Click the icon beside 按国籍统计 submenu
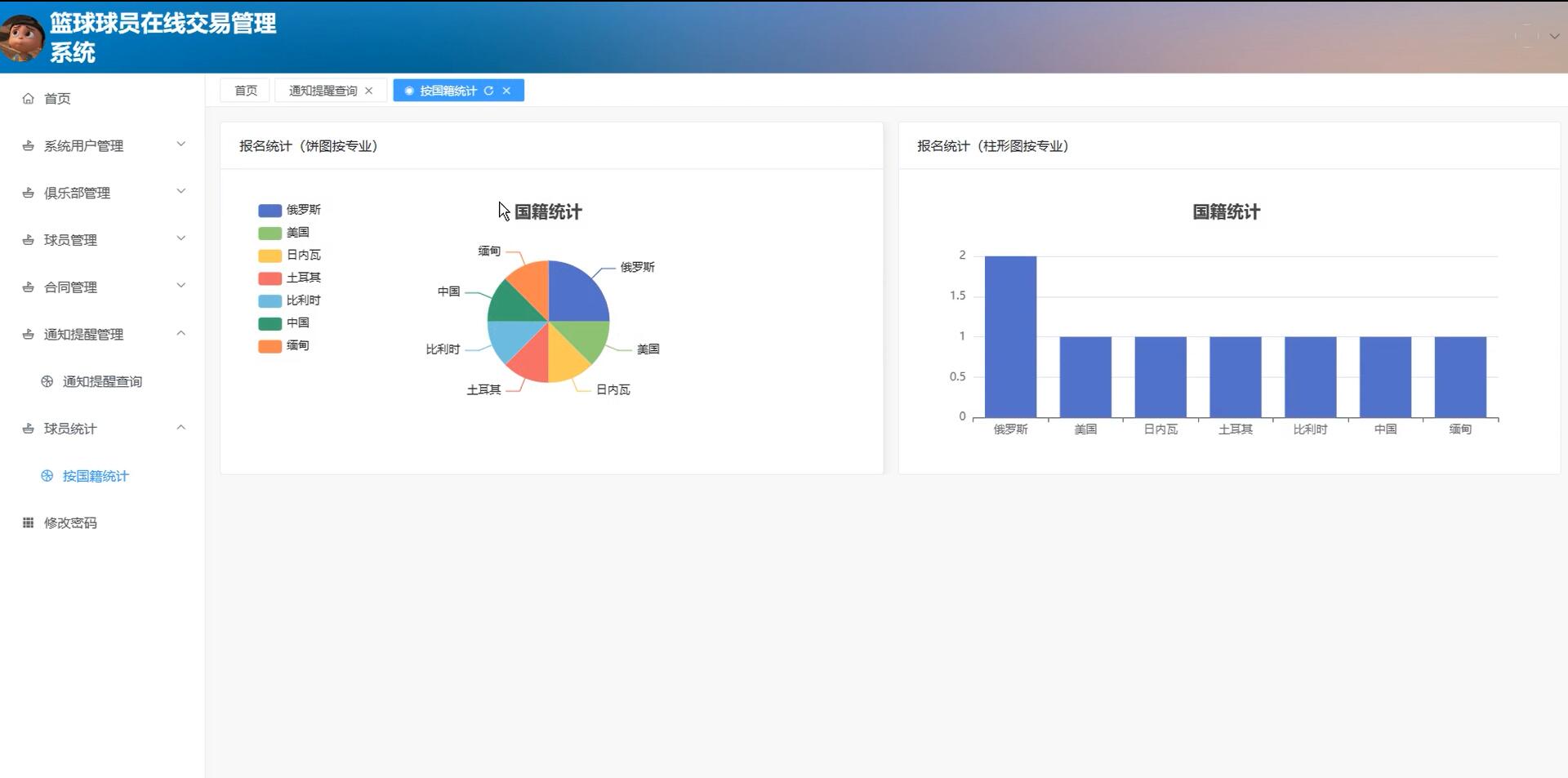 [x=47, y=476]
